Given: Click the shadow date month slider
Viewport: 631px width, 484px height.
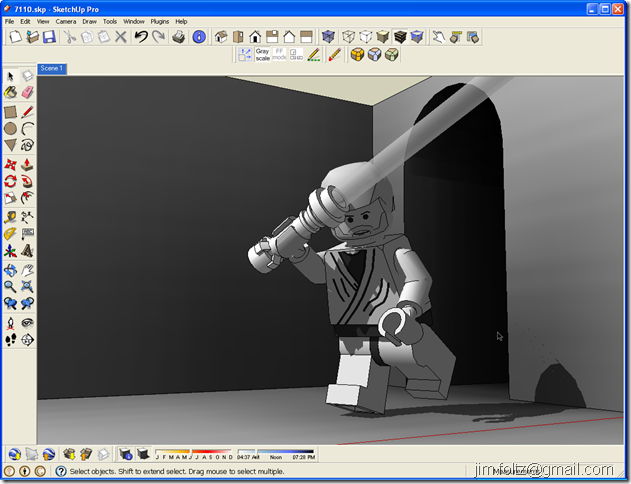Looking at the screenshot, I should (x=194, y=452).
